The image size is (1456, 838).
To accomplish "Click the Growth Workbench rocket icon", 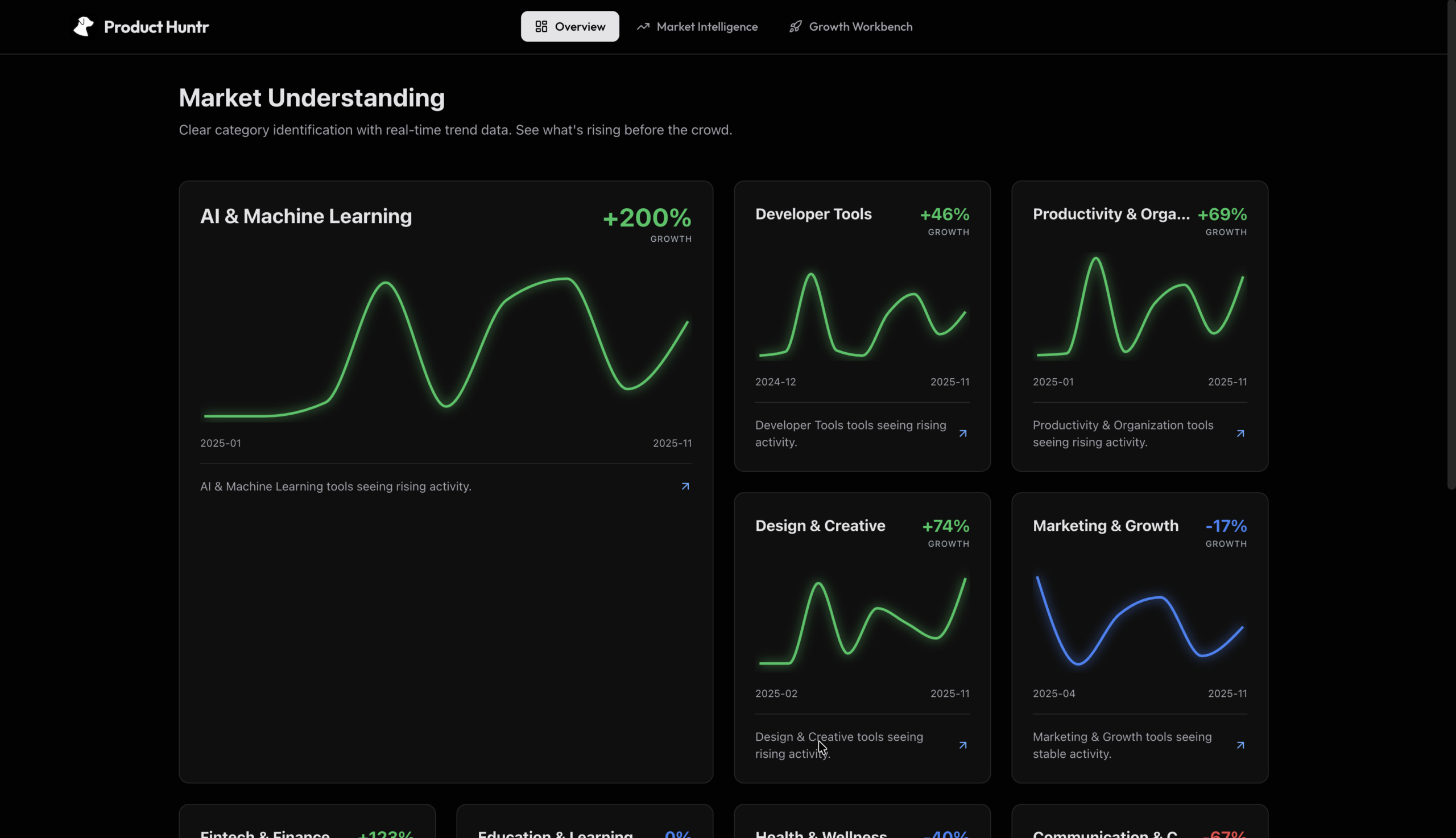I will tap(795, 27).
